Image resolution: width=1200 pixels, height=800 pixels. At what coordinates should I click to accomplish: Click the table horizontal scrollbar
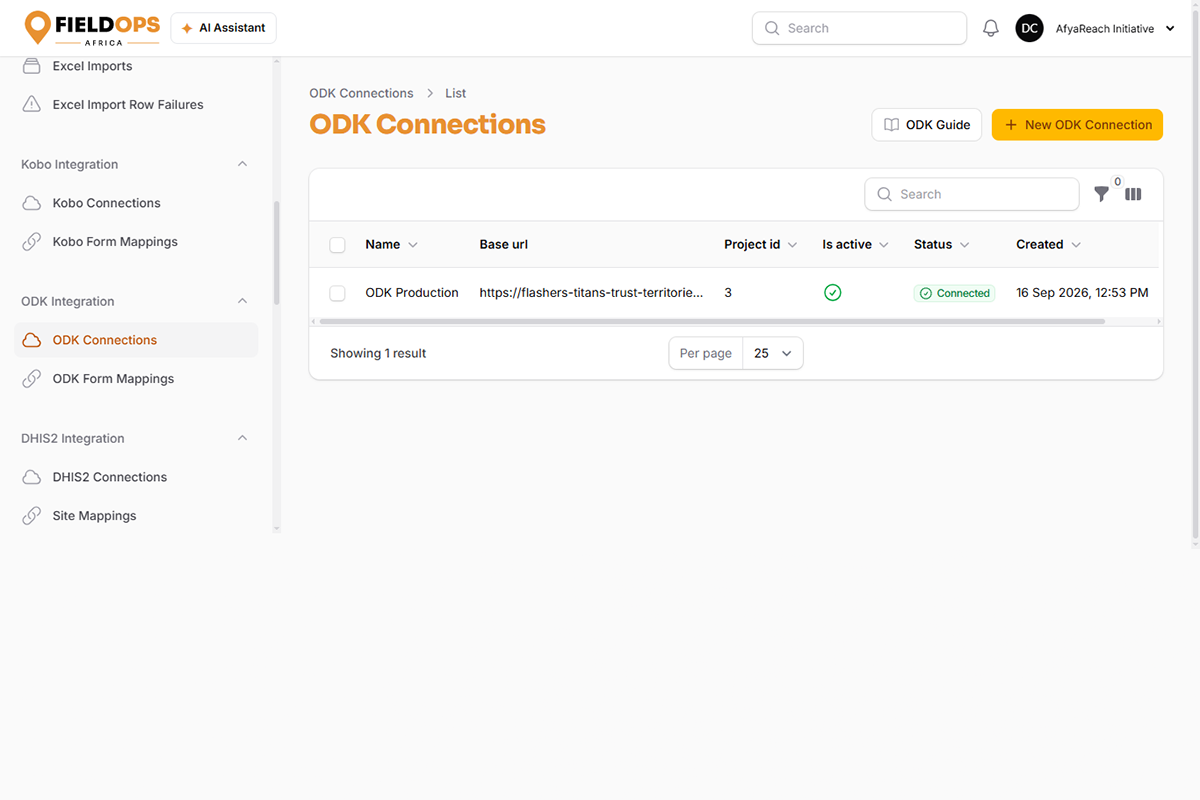711,322
